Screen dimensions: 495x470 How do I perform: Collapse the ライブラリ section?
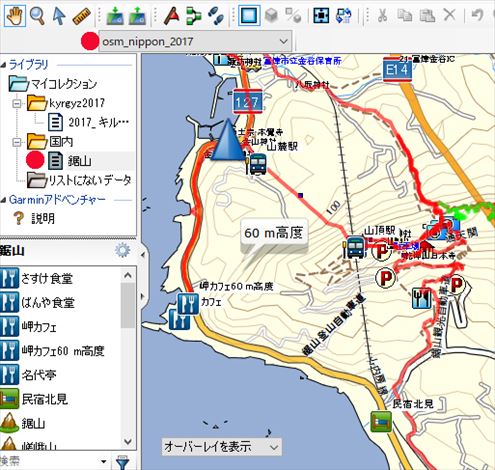pyautogui.click(x=3, y=65)
